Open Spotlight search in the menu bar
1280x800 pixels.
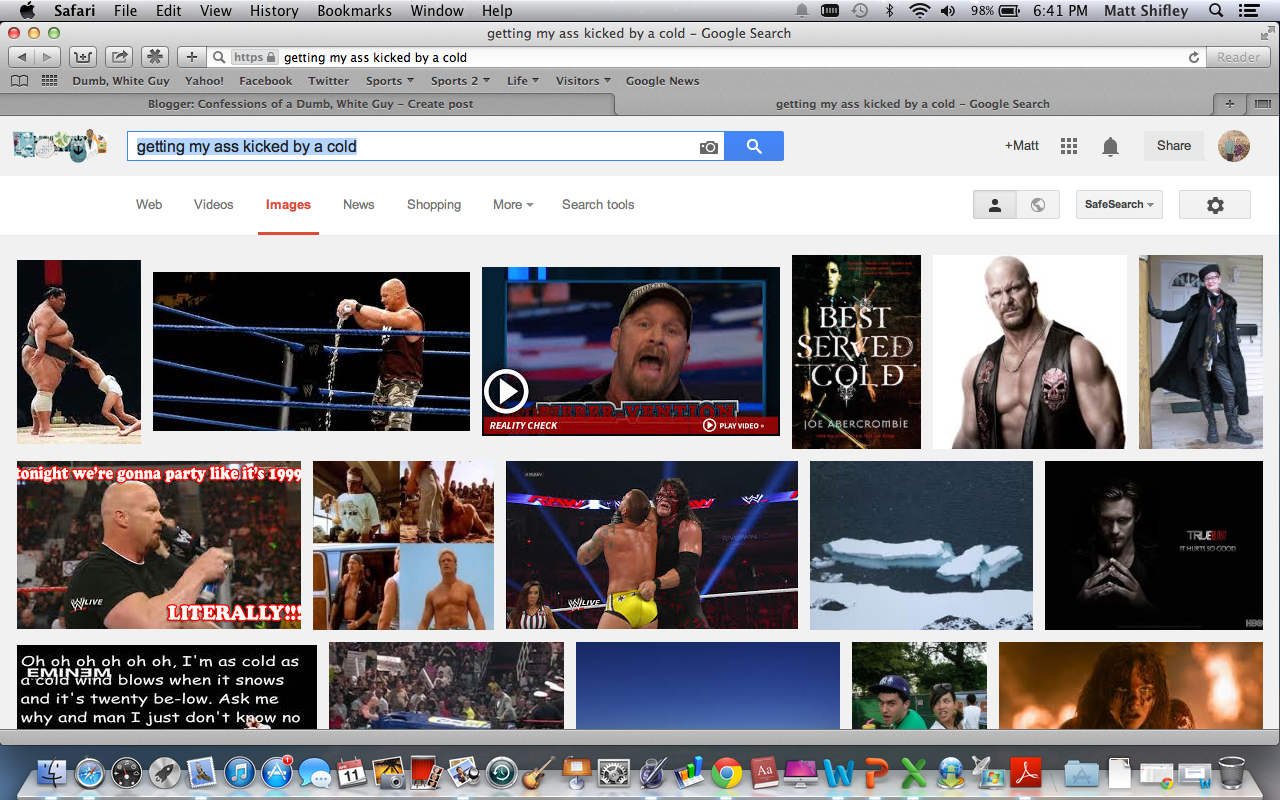[x=1216, y=11]
